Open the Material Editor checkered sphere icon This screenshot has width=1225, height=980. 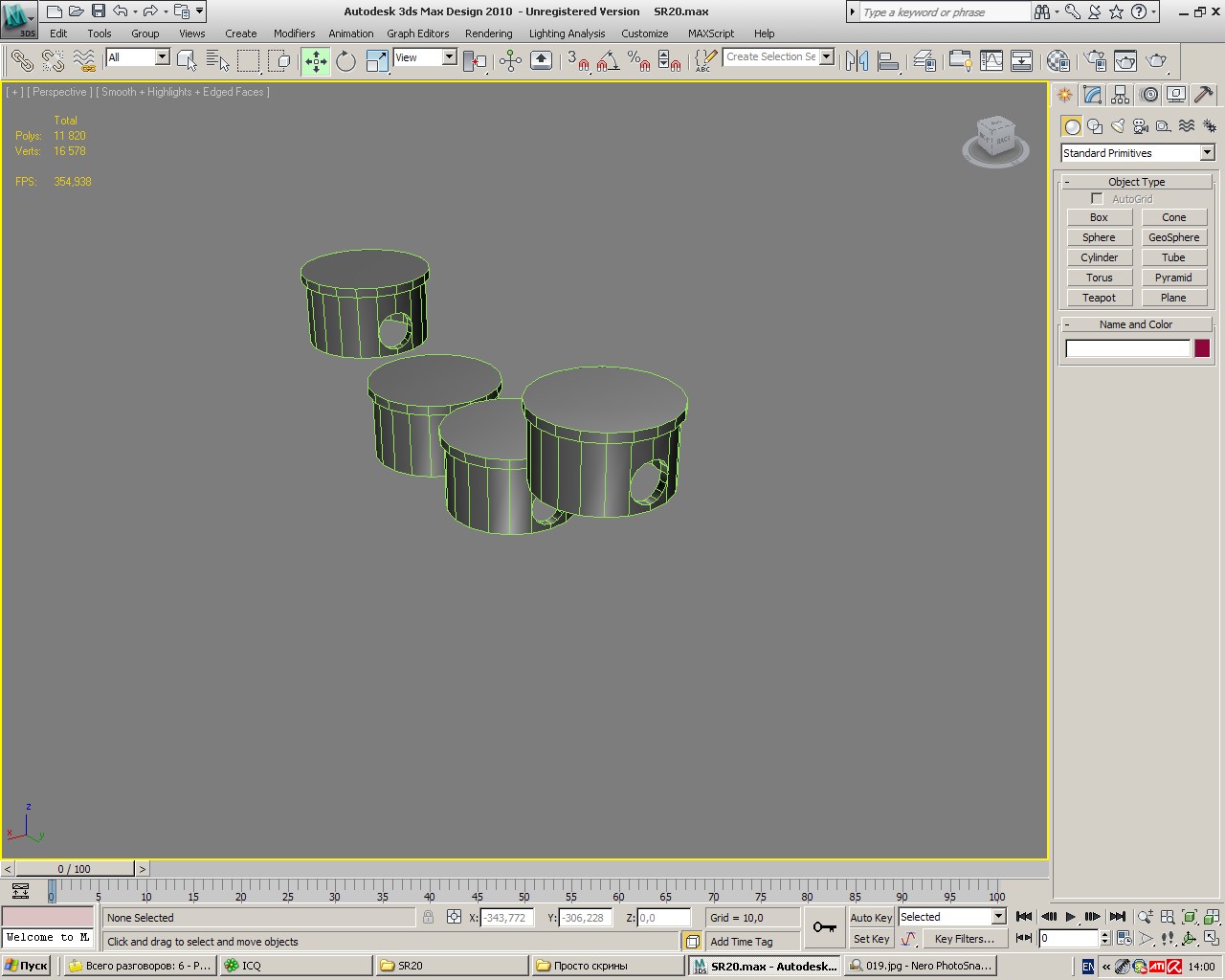(x=1058, y=61)
